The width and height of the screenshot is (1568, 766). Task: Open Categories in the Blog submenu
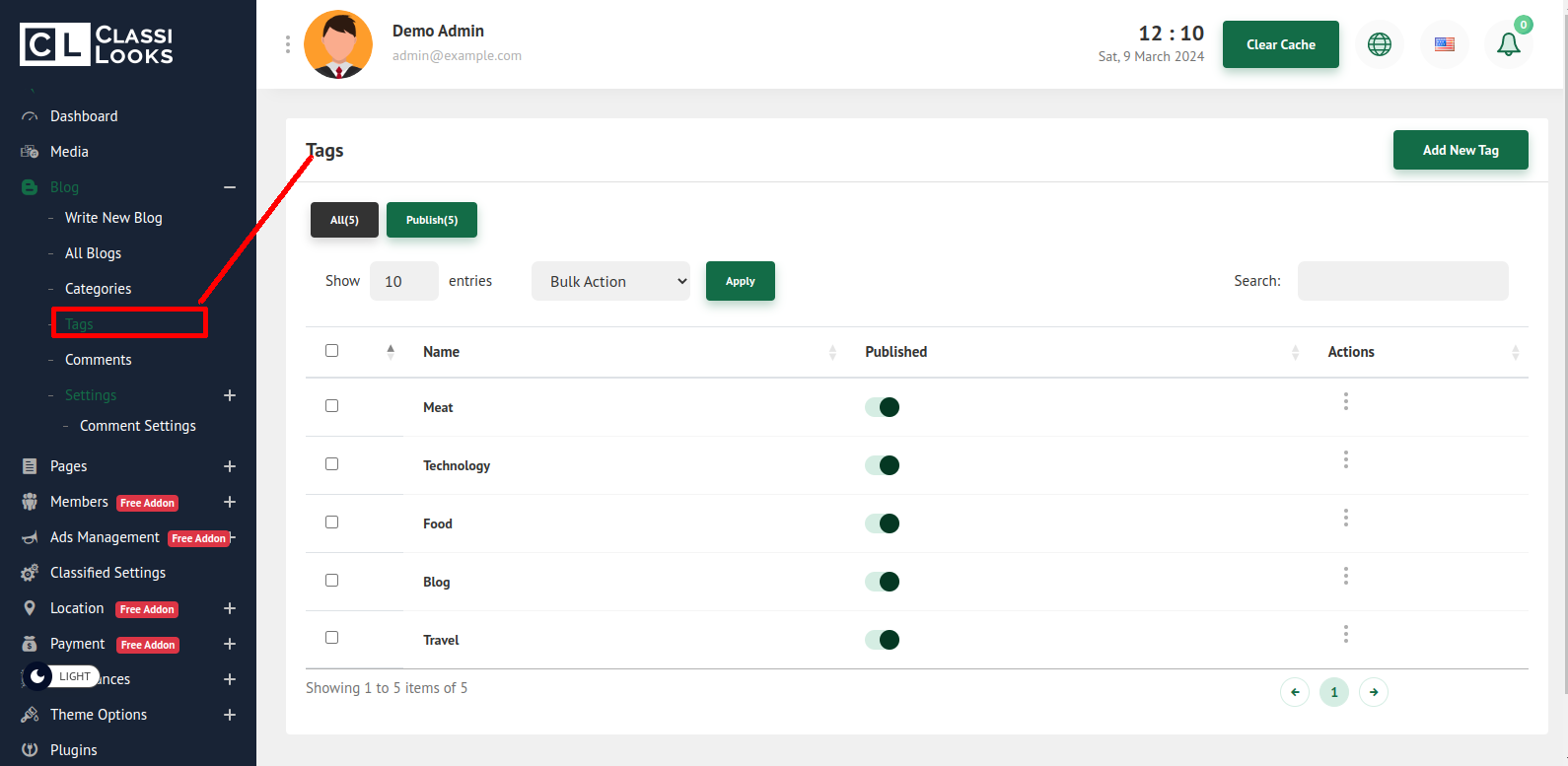98,289
